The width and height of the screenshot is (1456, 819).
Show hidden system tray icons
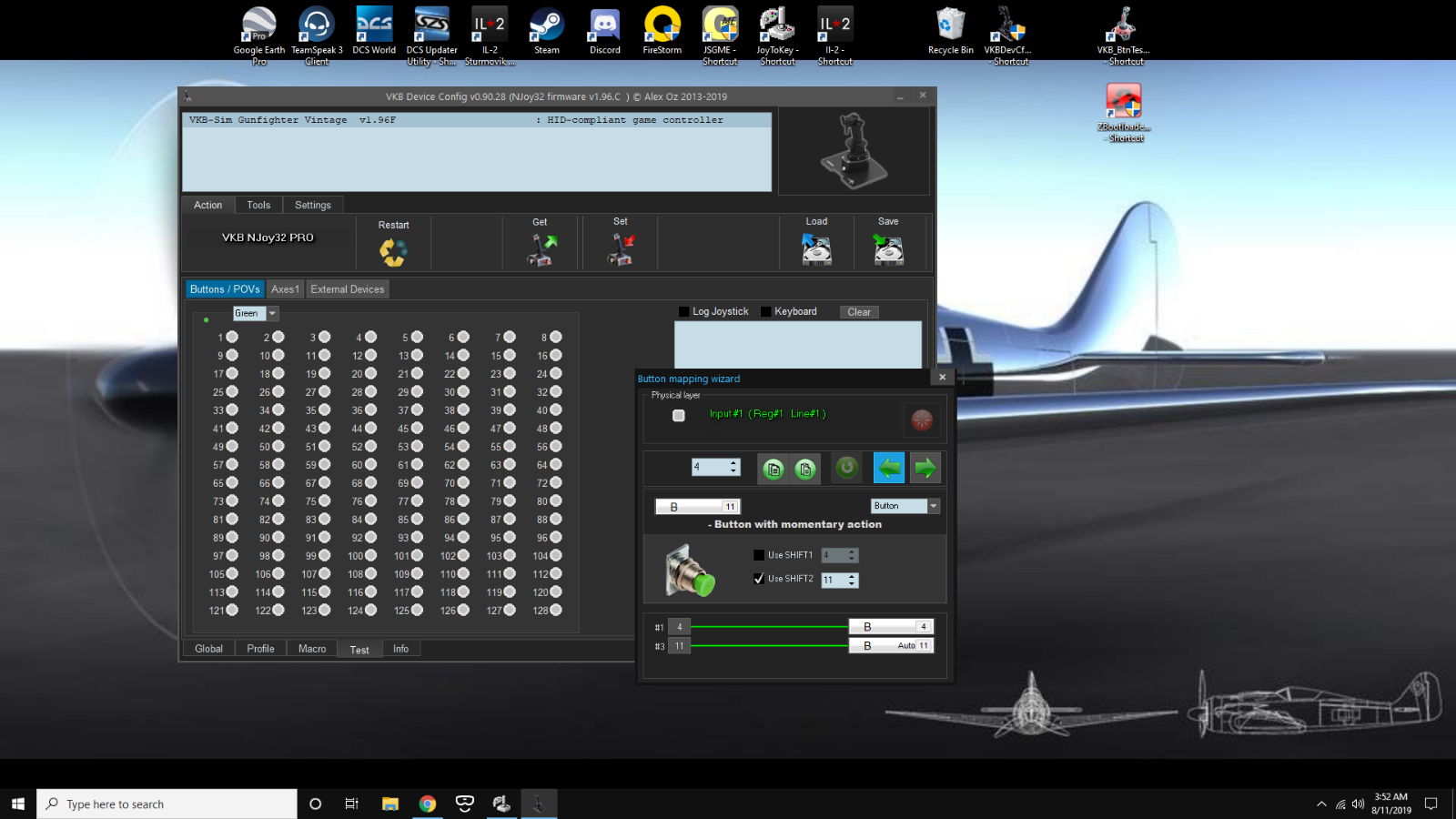point(1321,804)
